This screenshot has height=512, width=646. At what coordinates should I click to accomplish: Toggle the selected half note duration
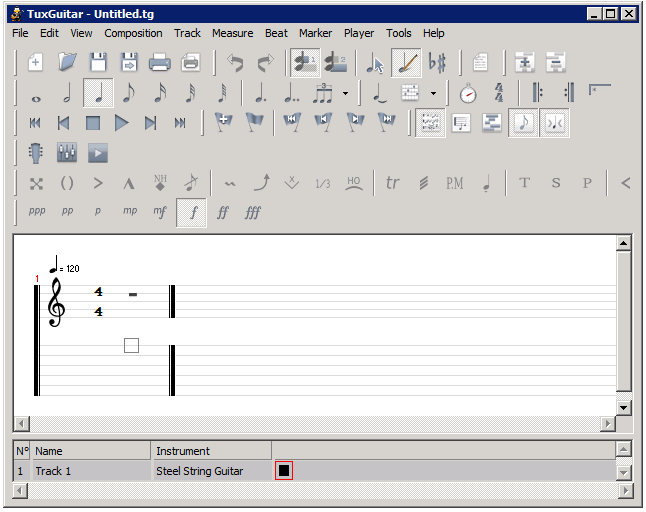98,94
